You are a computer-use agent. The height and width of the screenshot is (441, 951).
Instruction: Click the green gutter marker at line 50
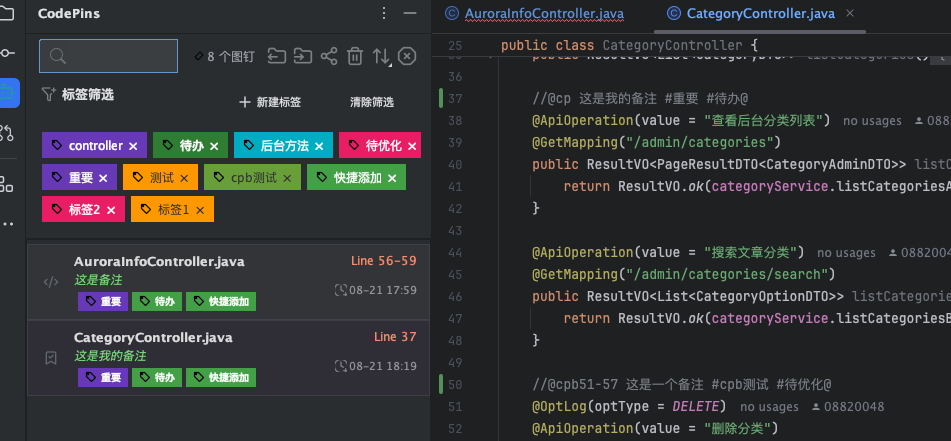[441, 384]
